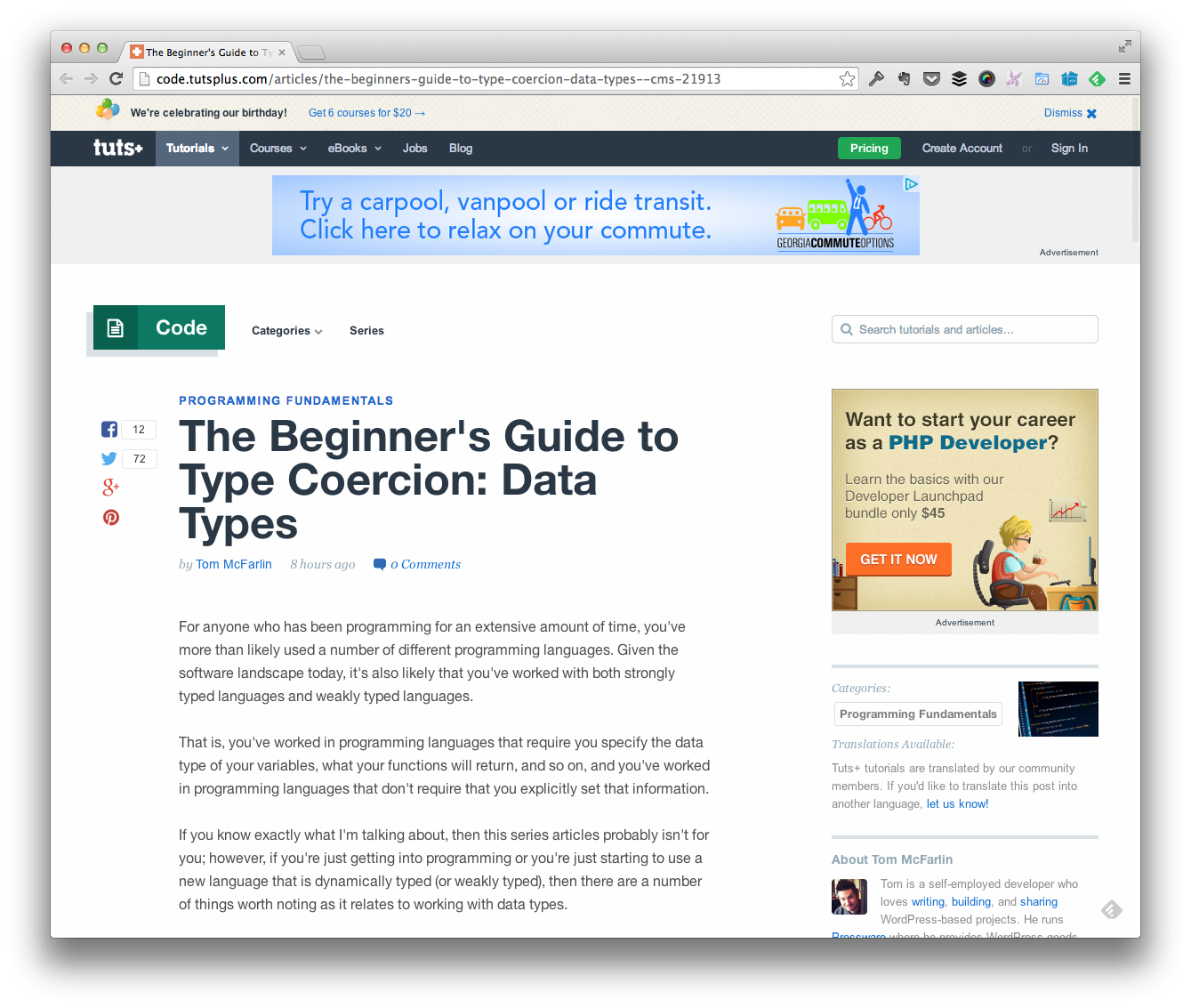Bookmark this page with the star icon
Image resolution: width=1191 pixels, height=1008 pixels.
pos(847,78)
